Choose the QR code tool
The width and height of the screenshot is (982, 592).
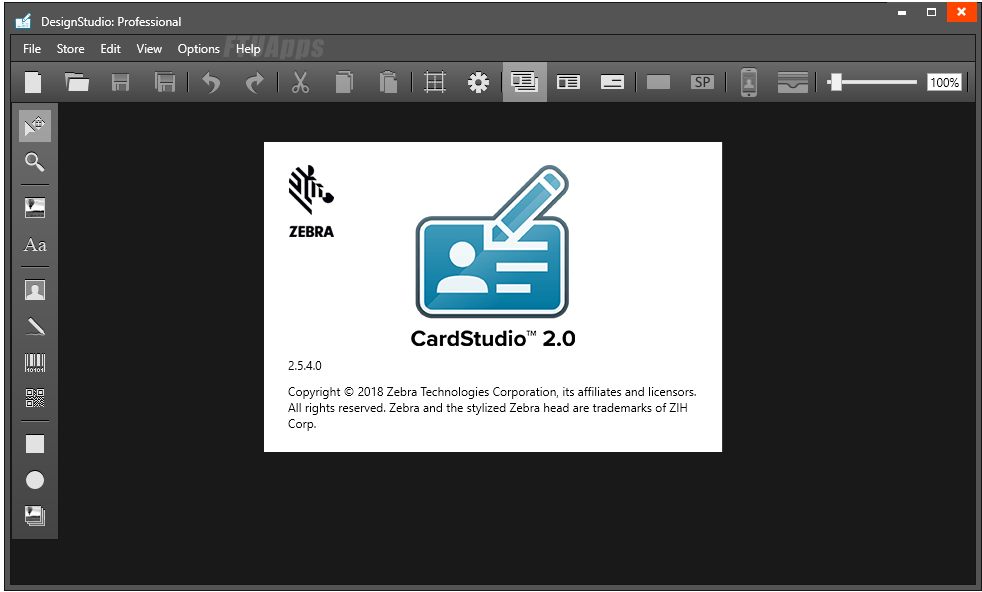coord(35,398)
